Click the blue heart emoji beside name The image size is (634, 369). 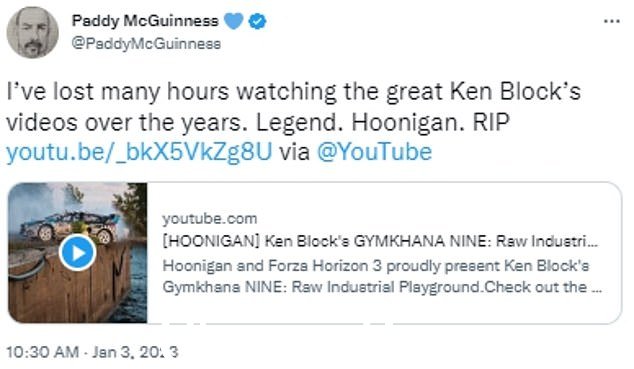pos(233,21)
